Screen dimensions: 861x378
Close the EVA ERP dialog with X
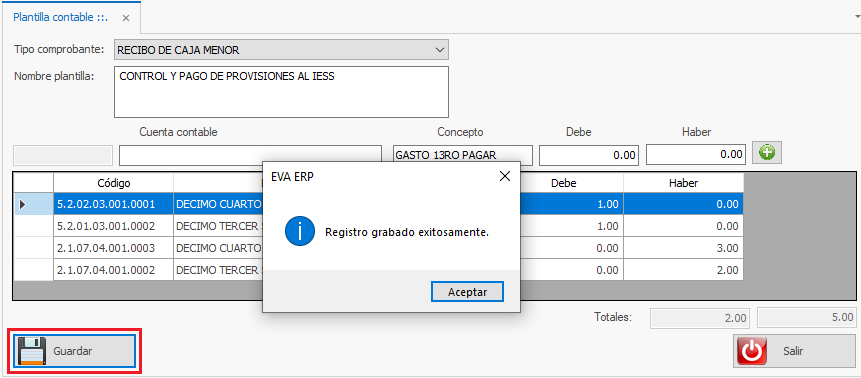(505, 176)
